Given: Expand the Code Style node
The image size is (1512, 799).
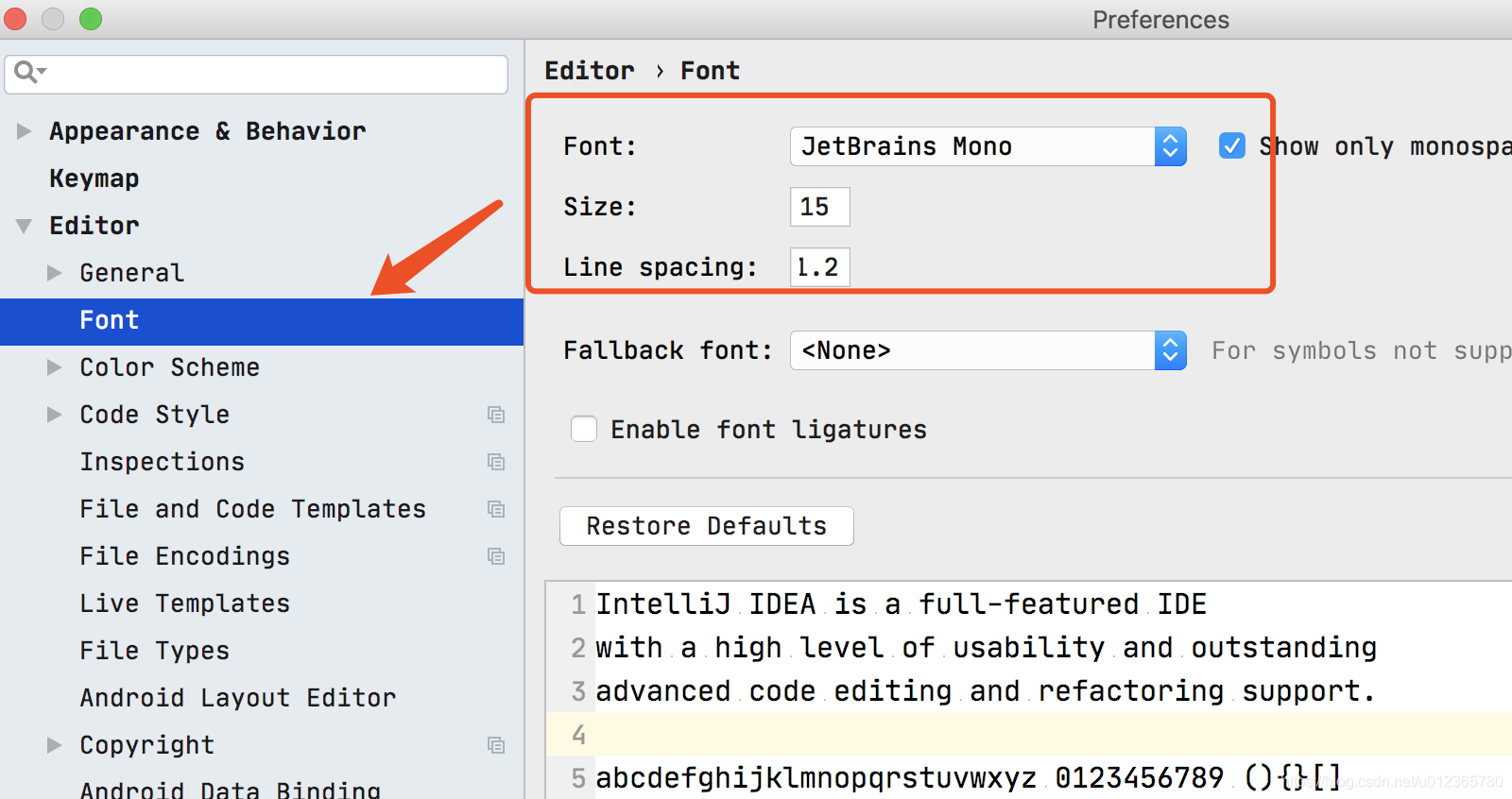Looking at the screenshot, I should point(55,415).
